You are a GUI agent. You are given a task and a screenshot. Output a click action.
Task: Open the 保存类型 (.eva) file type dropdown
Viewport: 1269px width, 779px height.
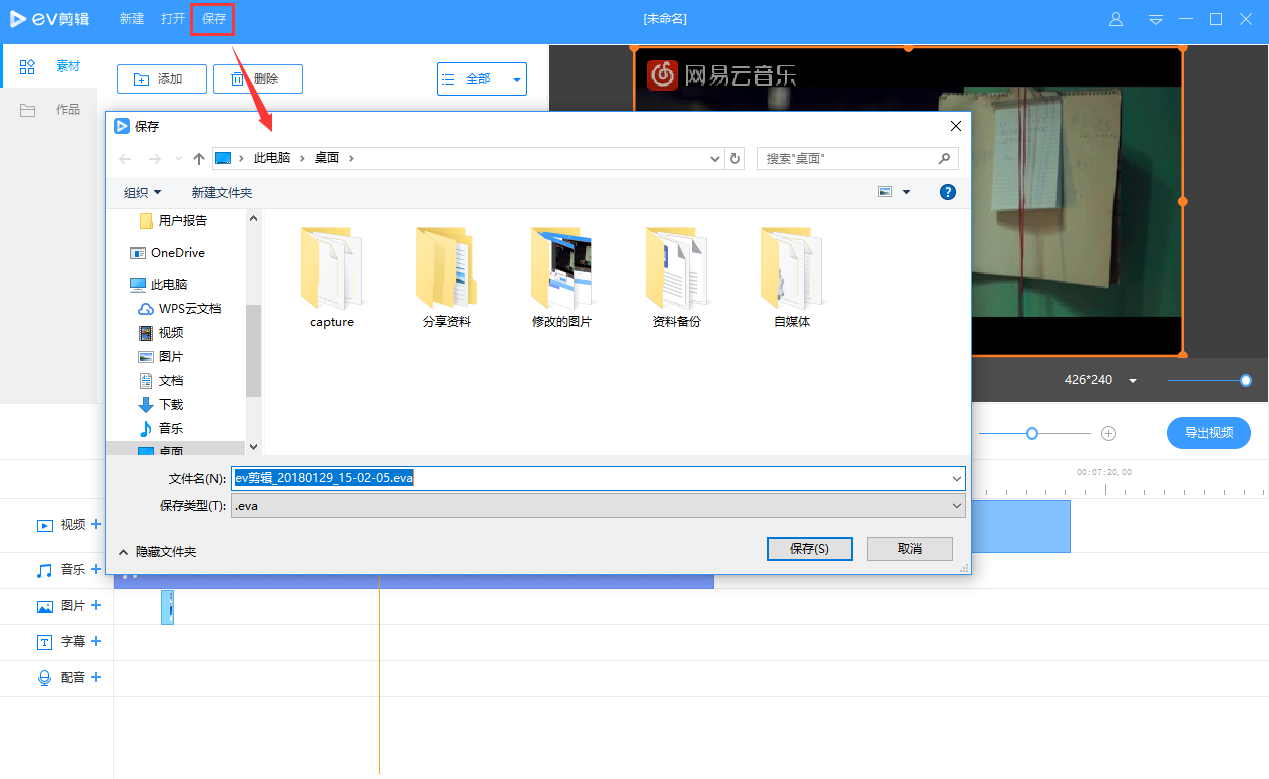click(955, 505)
